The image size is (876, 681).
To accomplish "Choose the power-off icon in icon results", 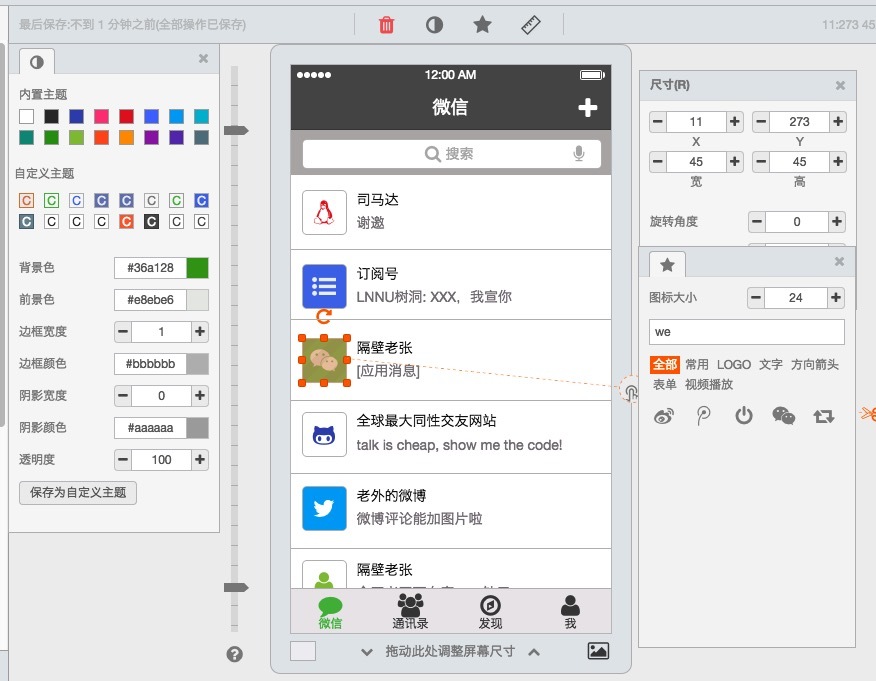I will coord(744,416).
